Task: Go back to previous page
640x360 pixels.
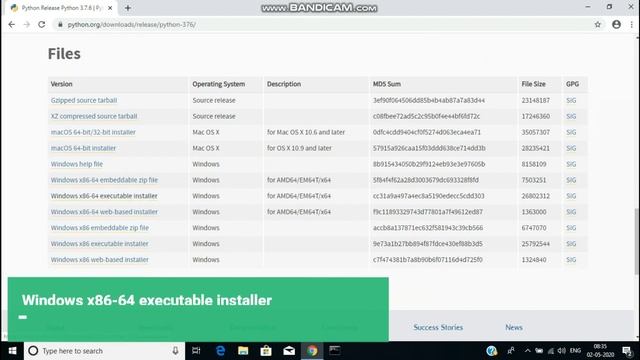Action: click(11, 24)
